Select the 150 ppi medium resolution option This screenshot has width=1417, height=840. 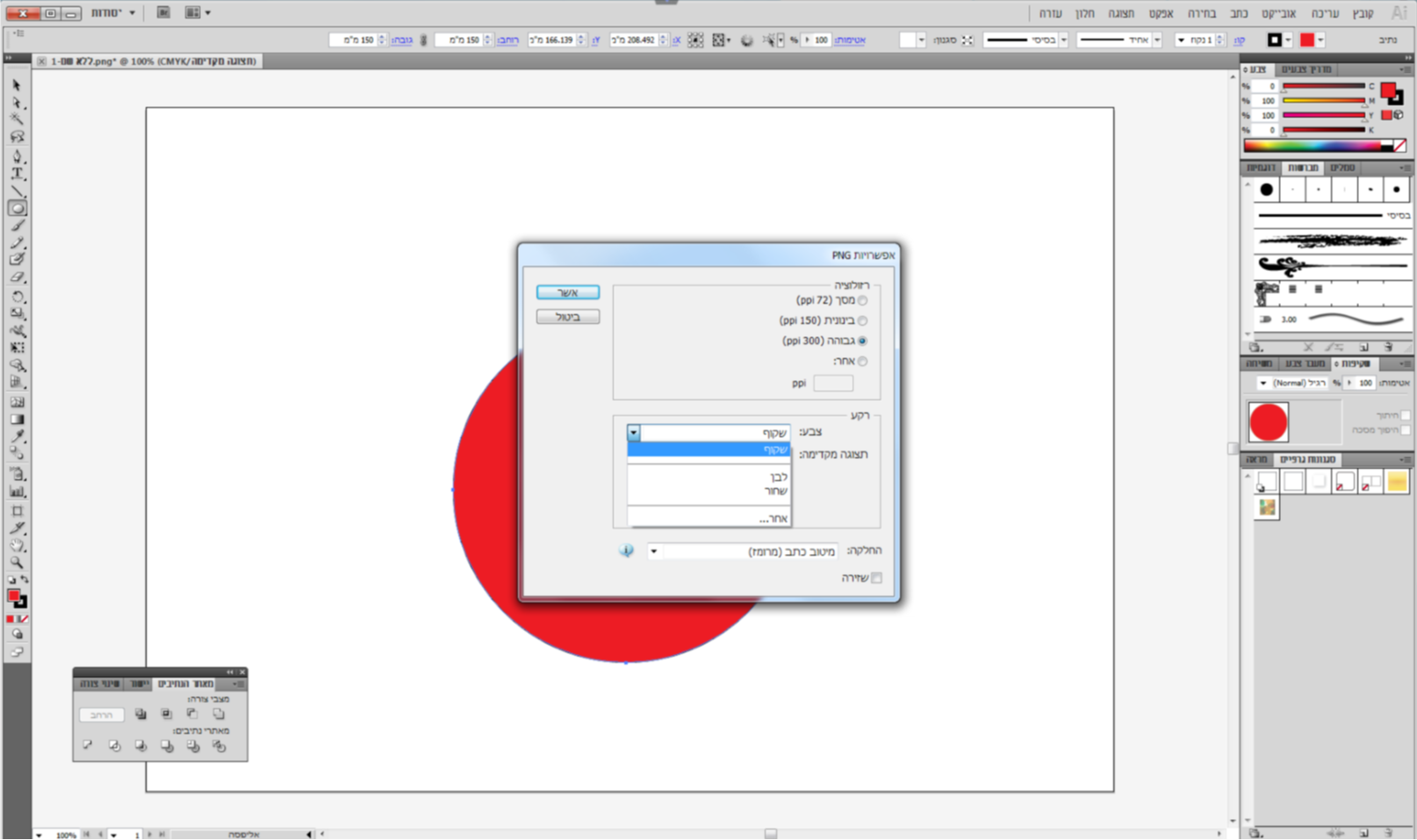point(862,320)
